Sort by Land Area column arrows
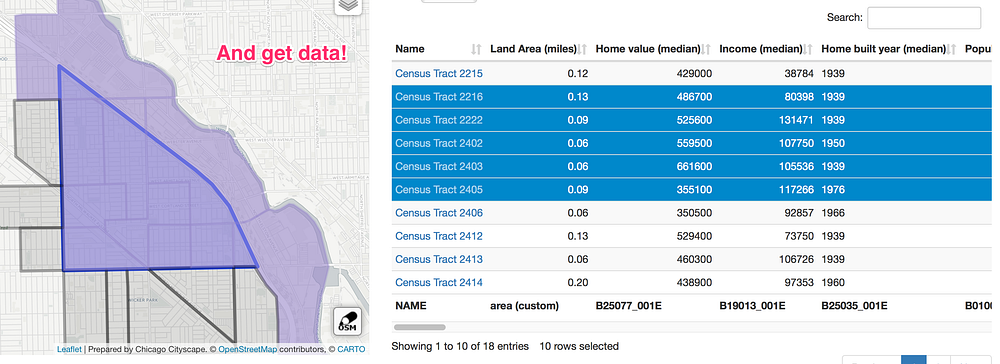 582,49
